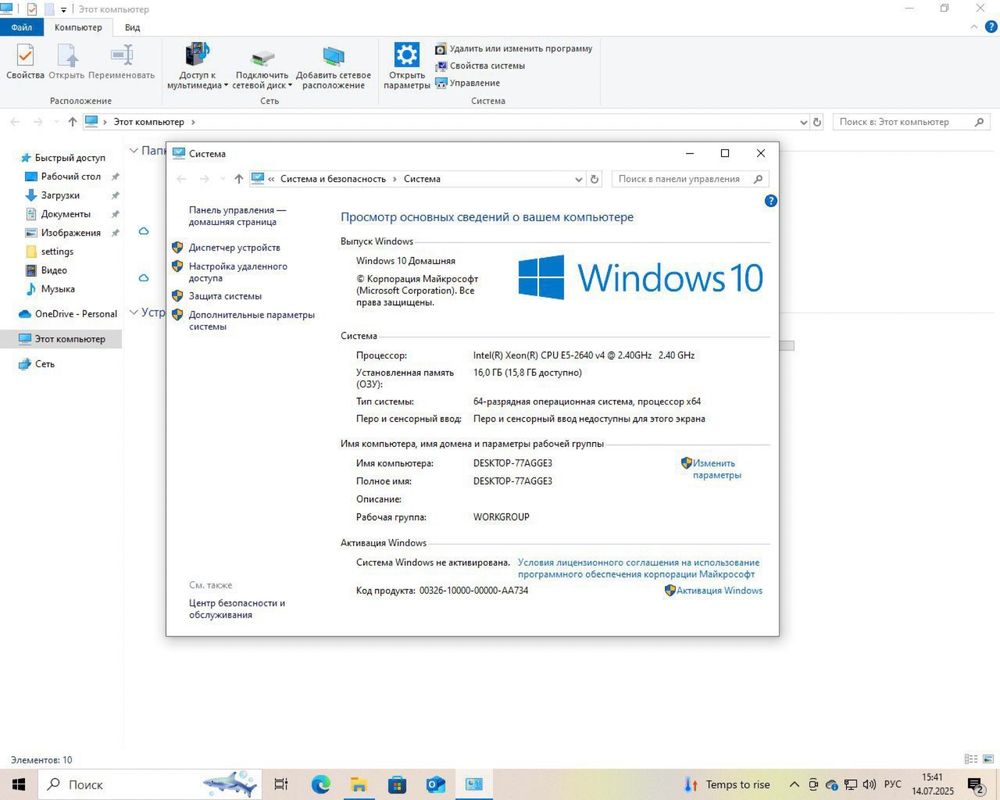Switch to large icons view in status bar
1000x800 pixels.
[x=989, y=759]
